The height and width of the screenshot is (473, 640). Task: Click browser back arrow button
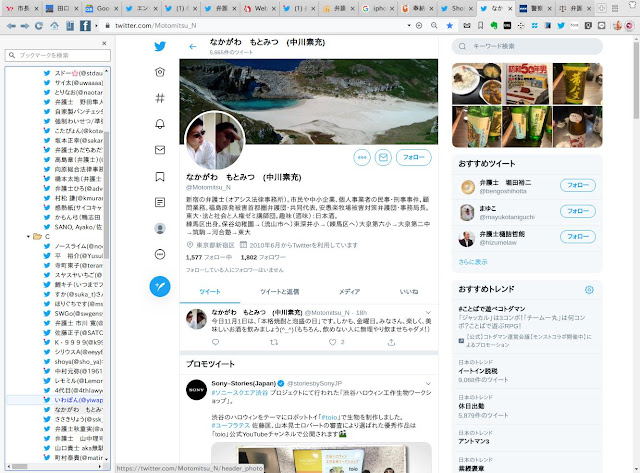11,26
